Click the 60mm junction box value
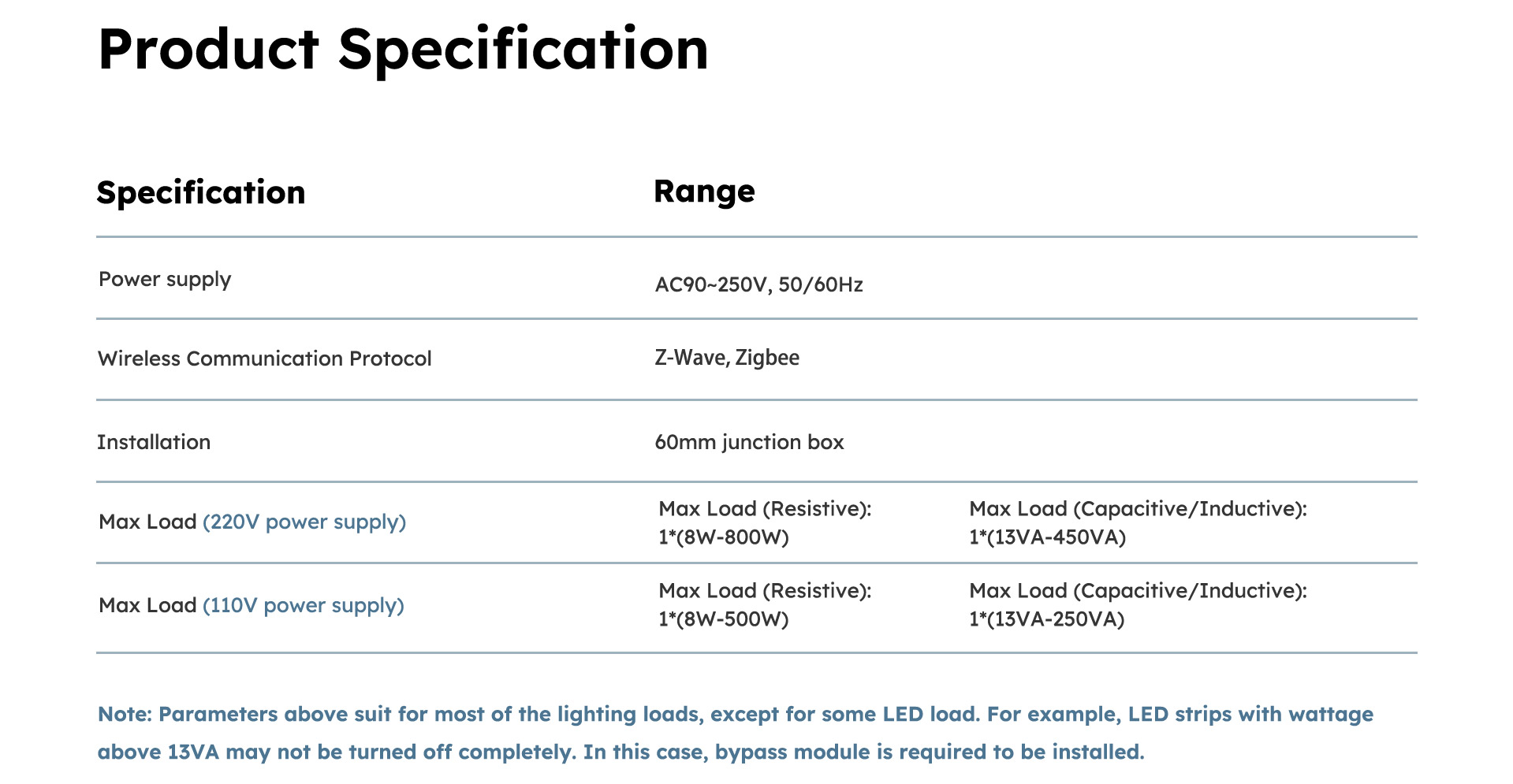 click(x=749, y=442)
